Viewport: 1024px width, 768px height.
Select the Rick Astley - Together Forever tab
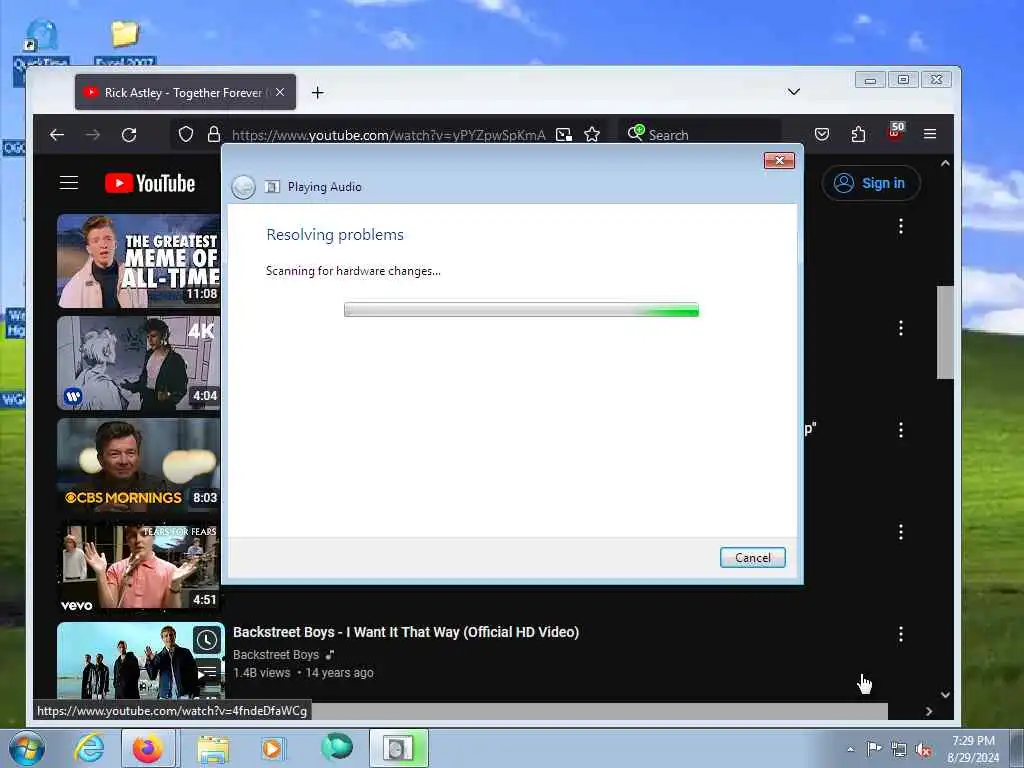click(185, 92)
